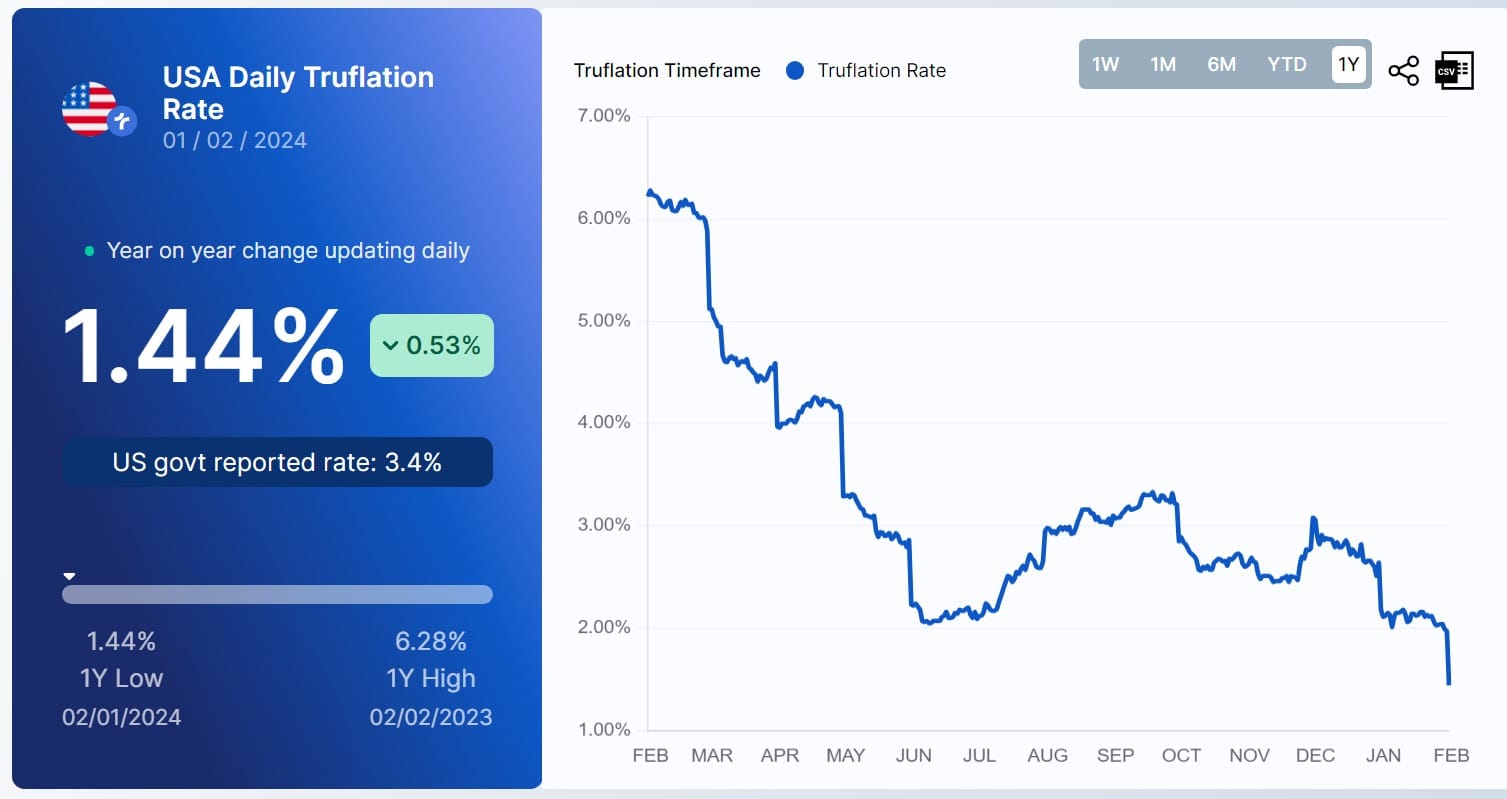Screen dimensions: 1507x799
Task: Enable the 6M timeframe view
Action: point(1221,64)
